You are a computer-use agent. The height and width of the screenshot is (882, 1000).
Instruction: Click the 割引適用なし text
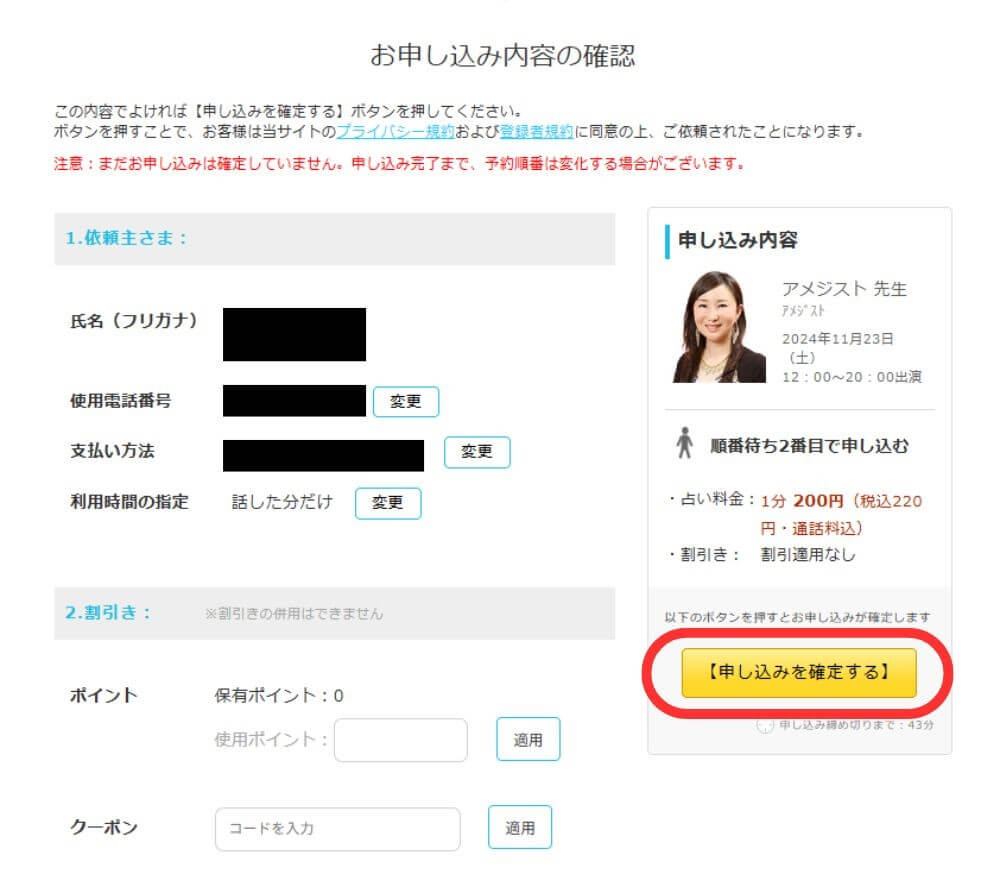tap(808, 555)
